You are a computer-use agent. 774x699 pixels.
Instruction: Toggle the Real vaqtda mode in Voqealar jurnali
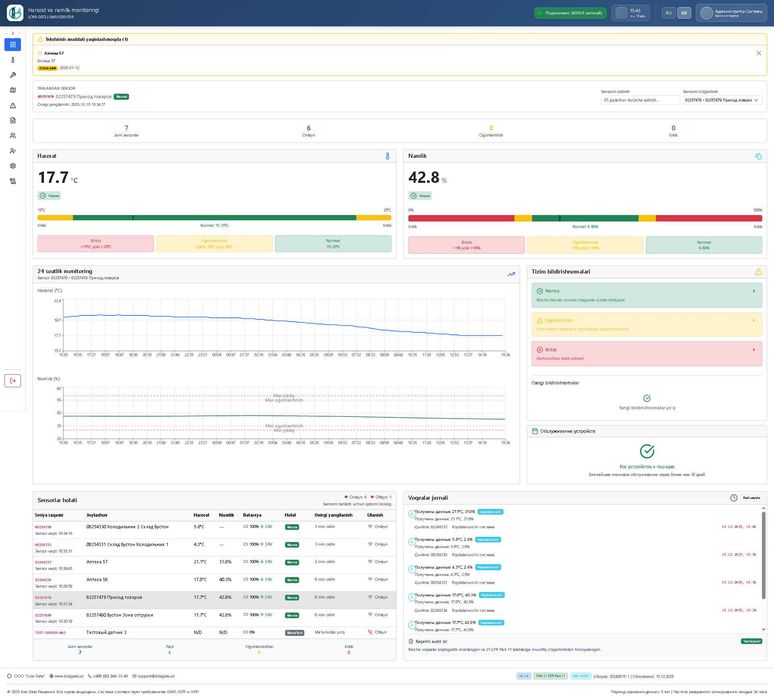coord(747,497)
